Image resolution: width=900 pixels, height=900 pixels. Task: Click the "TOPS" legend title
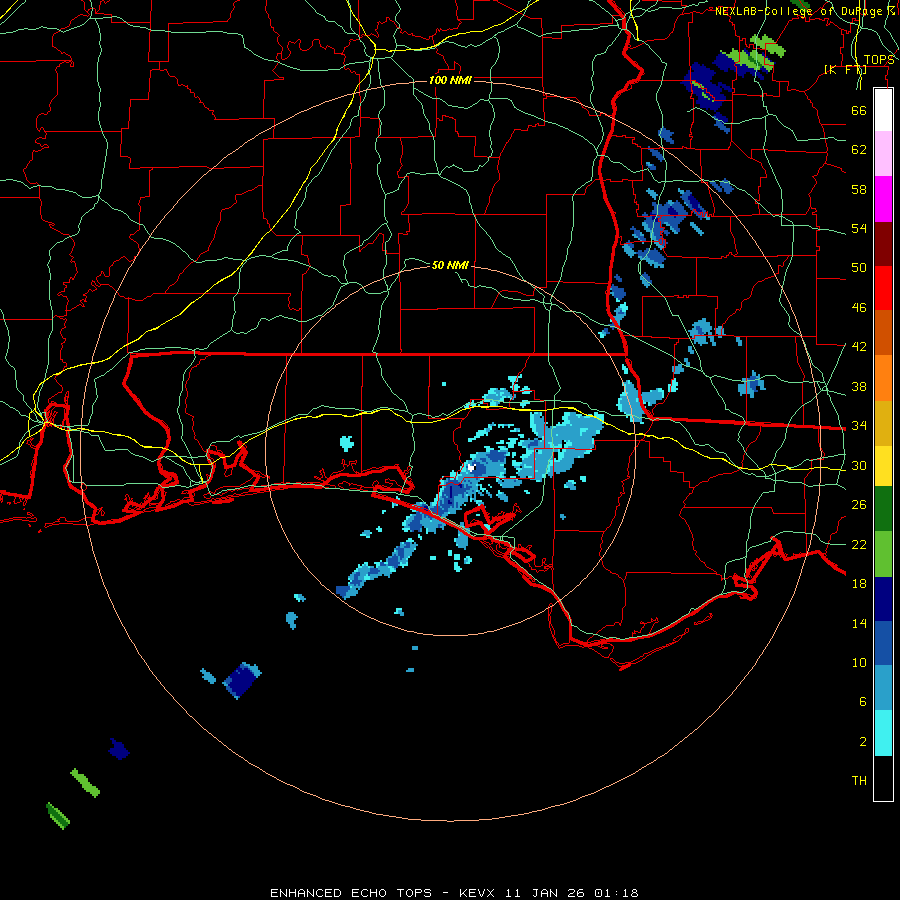pyautogui.click(x=879, y=60)
